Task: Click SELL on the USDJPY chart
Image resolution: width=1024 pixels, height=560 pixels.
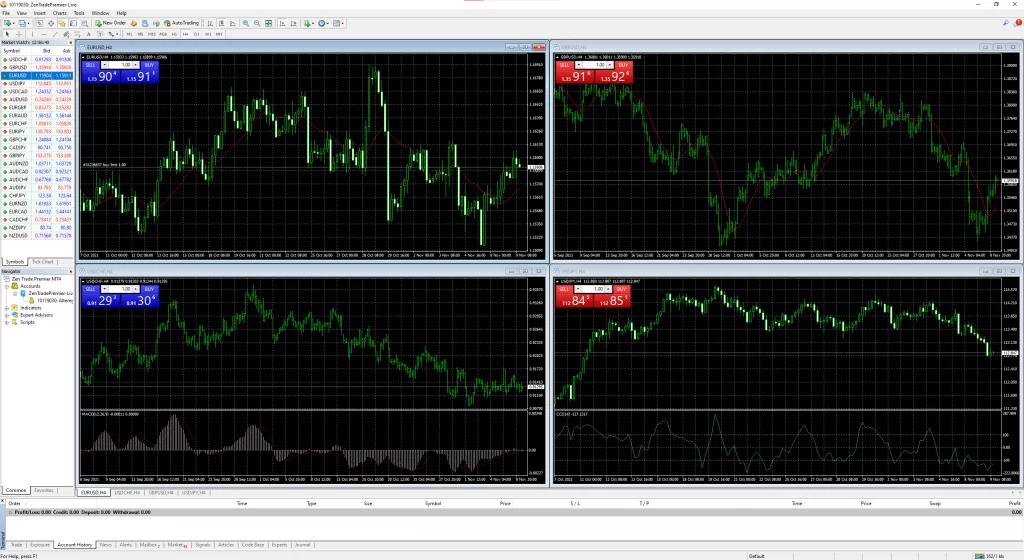Action: pos(568,288)
